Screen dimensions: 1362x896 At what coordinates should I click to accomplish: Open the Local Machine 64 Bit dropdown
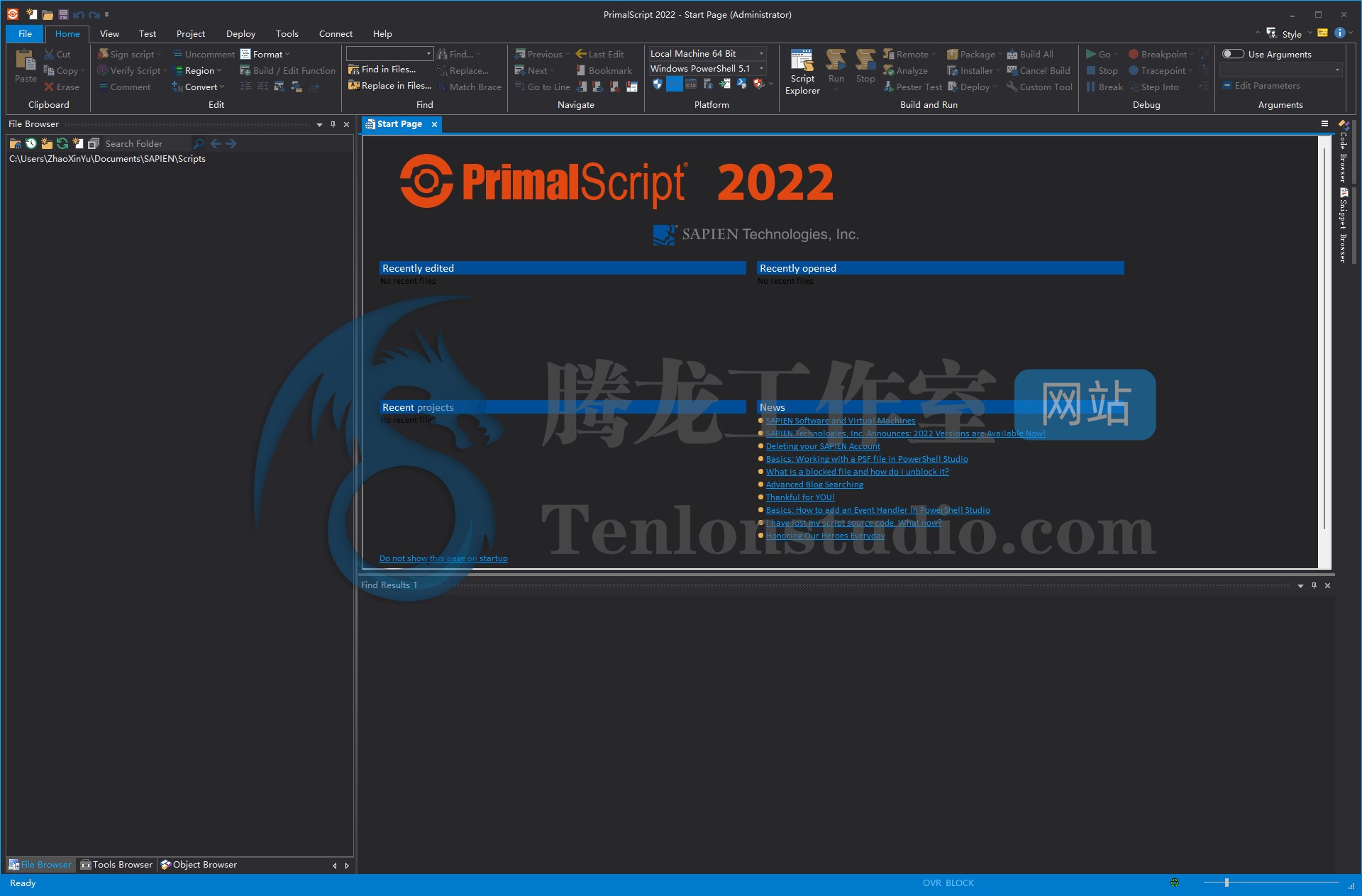762,53
